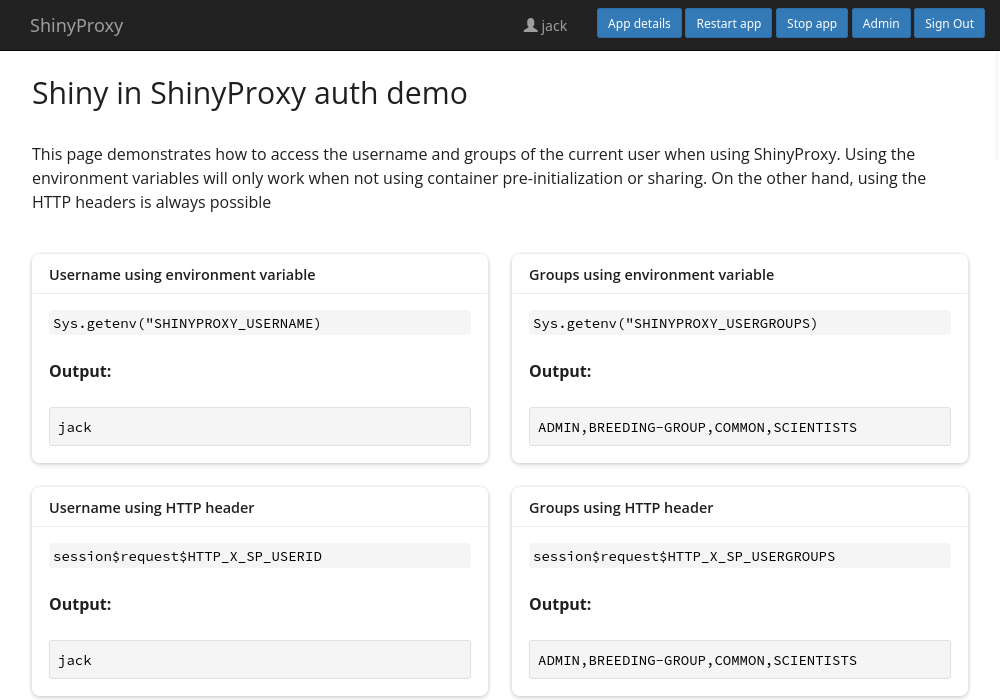
Task: Click Output label in Username using HTTP header card
Action: (x=80, y=604)
